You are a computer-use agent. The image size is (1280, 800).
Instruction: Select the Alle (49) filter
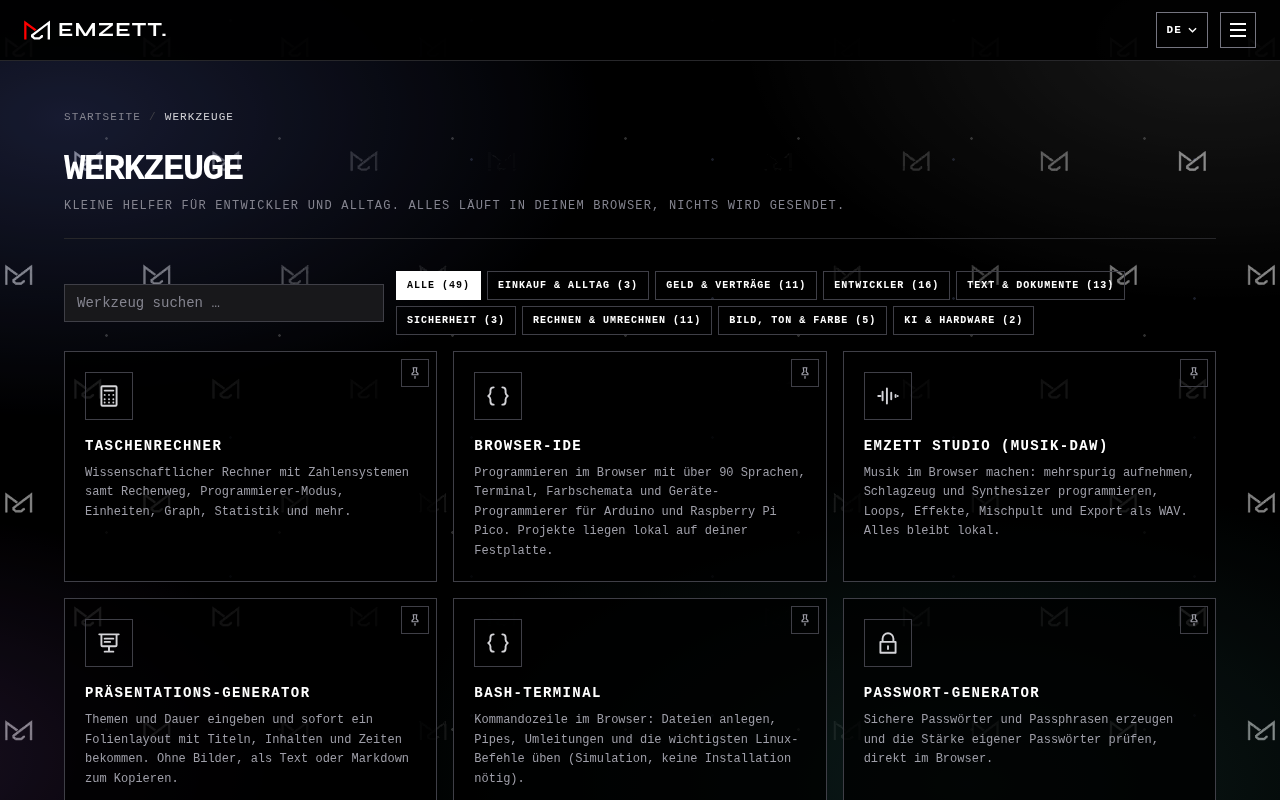(x=438, y=285)
